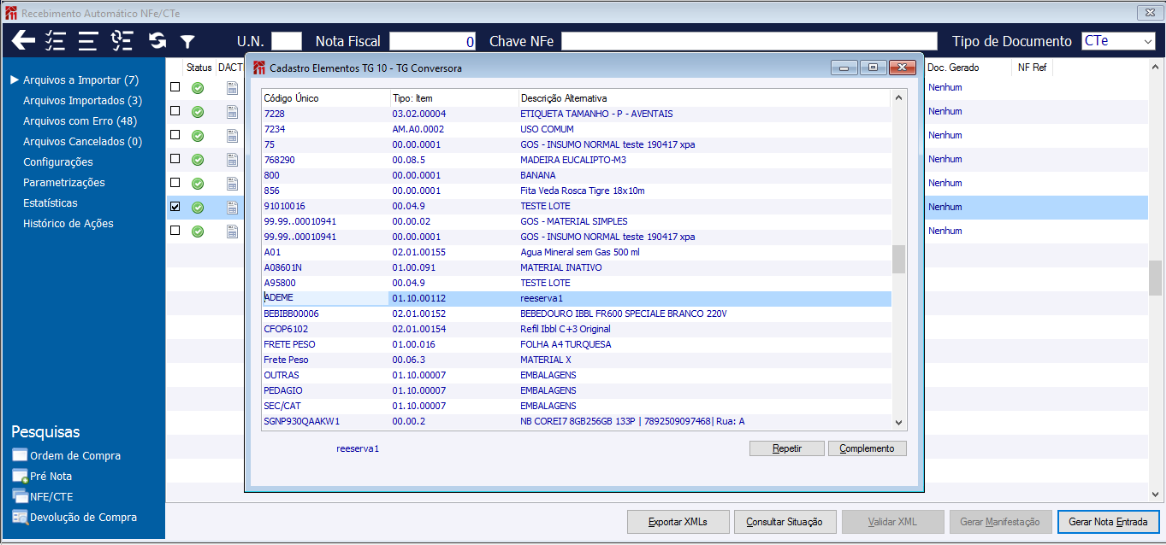Click the refresh arrows toolbar icon

pyautogui.click(x=157, y=40)
